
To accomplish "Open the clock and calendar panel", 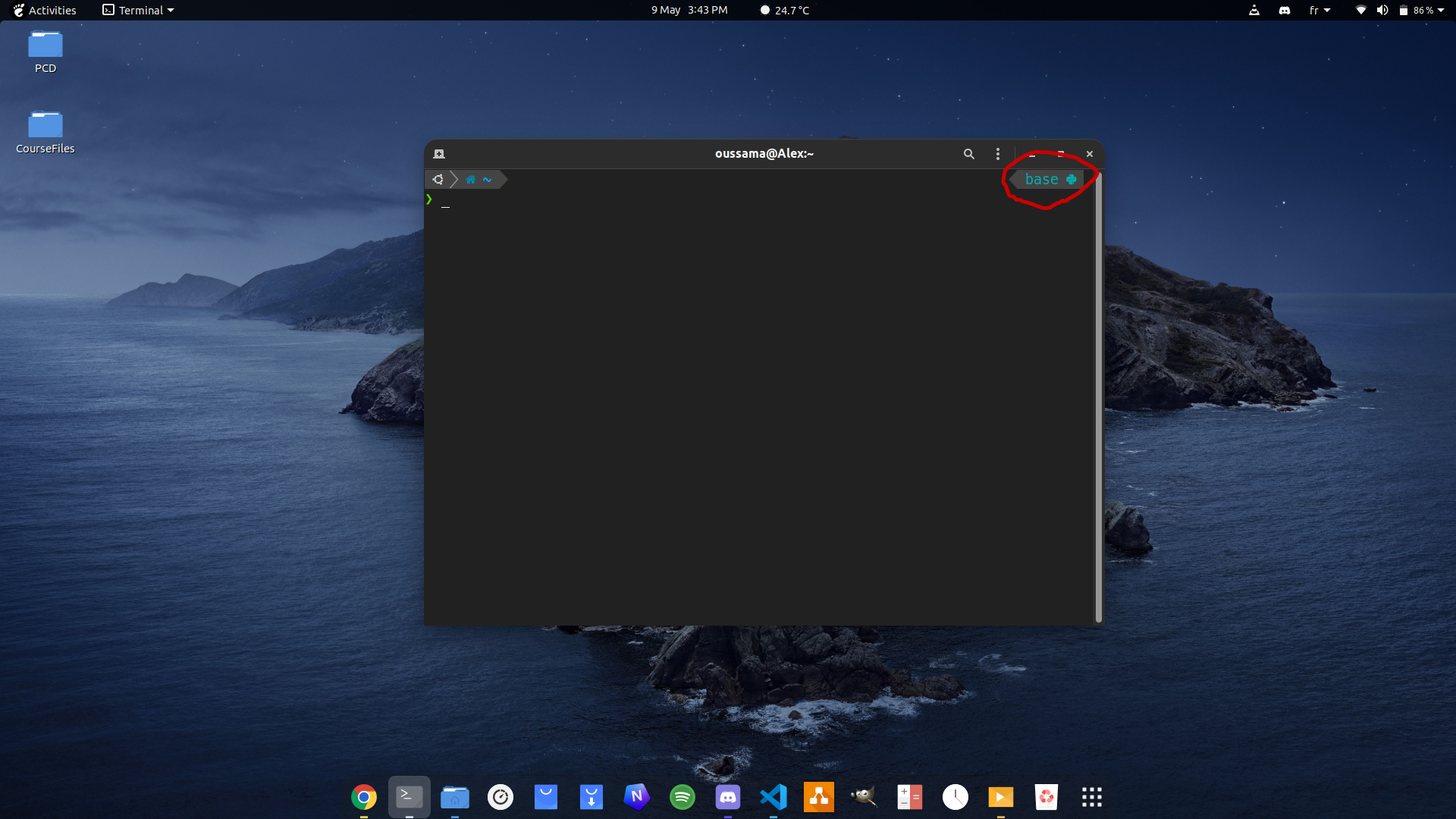I will pyautogui.click(x=689, y=10).
